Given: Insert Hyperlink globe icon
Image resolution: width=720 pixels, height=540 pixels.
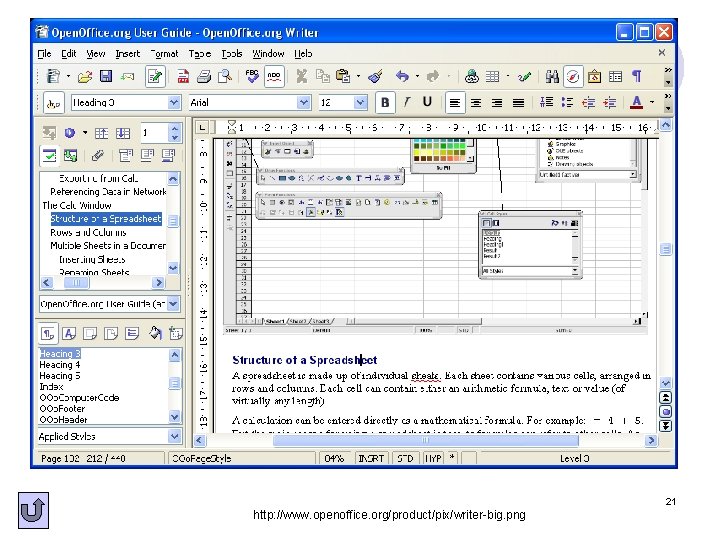Looking at the screenshot, I should (x=472, y=76).
